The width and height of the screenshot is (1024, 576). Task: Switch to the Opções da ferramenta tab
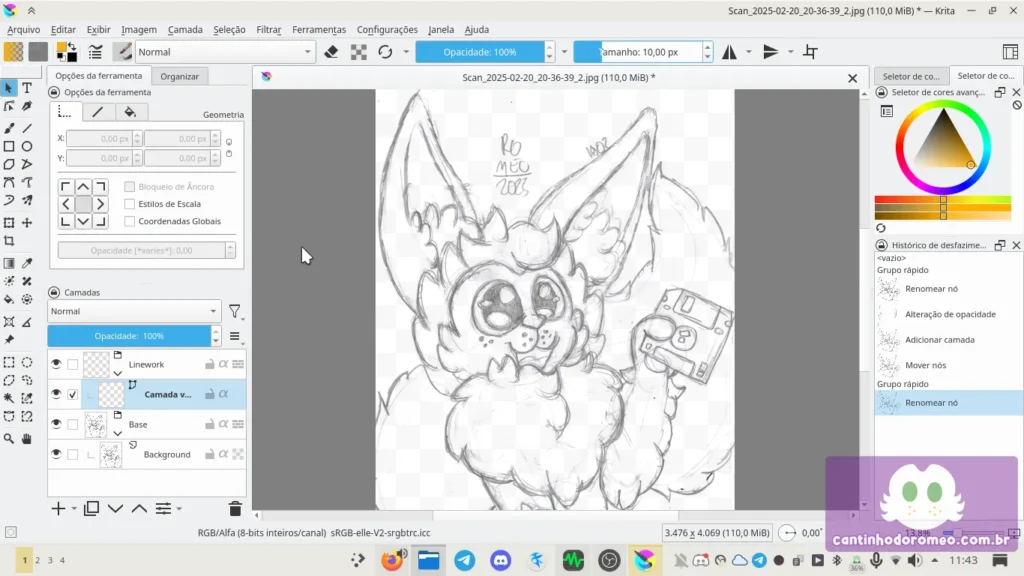click(99, 76)
